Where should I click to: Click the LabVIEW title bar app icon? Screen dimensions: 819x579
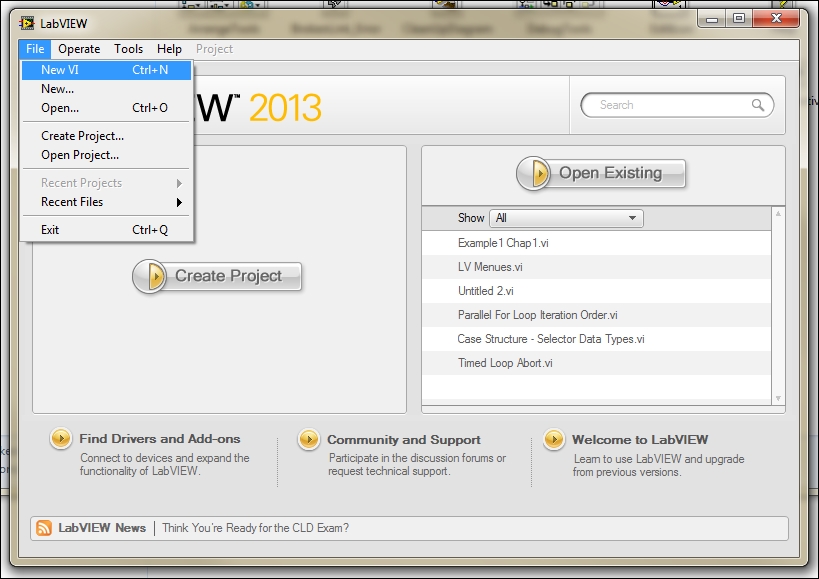point(27,23)
